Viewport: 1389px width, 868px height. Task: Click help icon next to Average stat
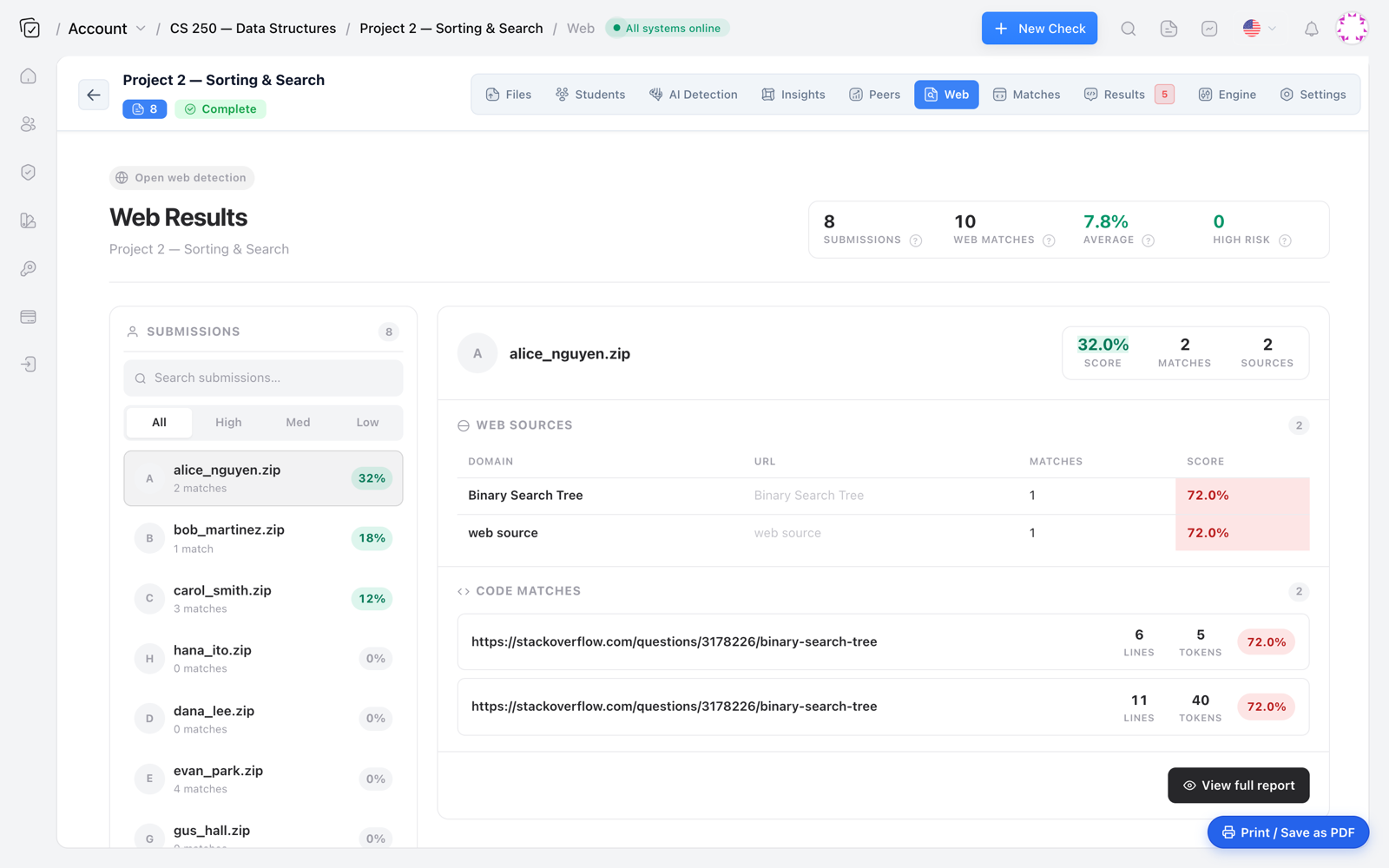[1148, 240]
